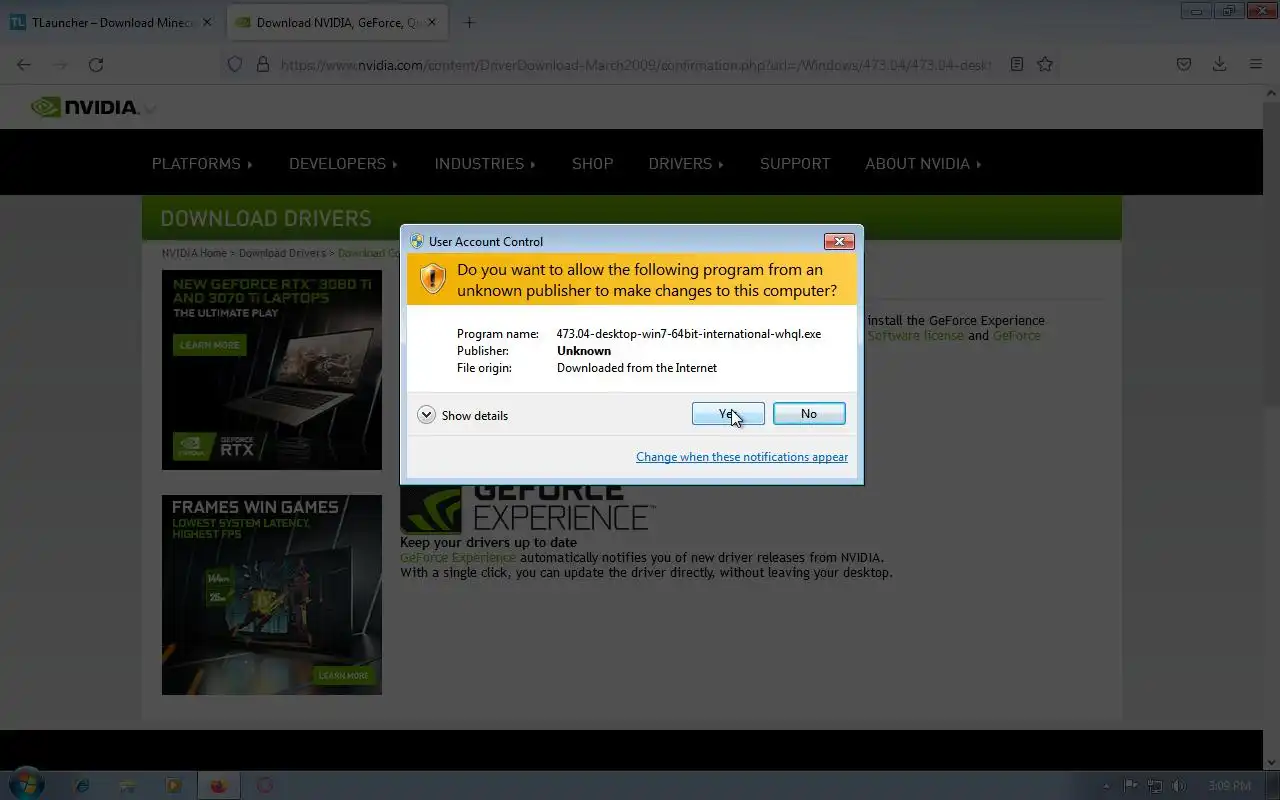Open the Firefox downloads panel

coord(1220,64)
